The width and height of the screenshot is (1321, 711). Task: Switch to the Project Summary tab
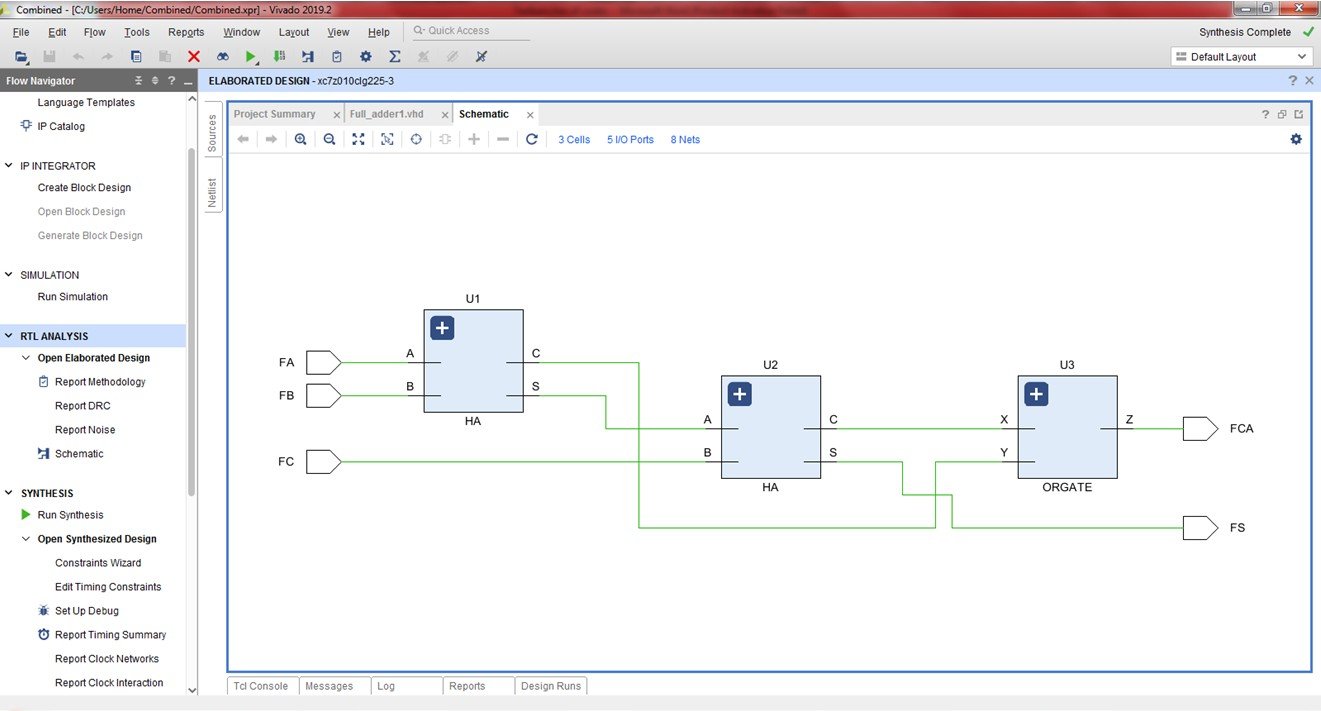pyautogui.click(x=275, y=114)
